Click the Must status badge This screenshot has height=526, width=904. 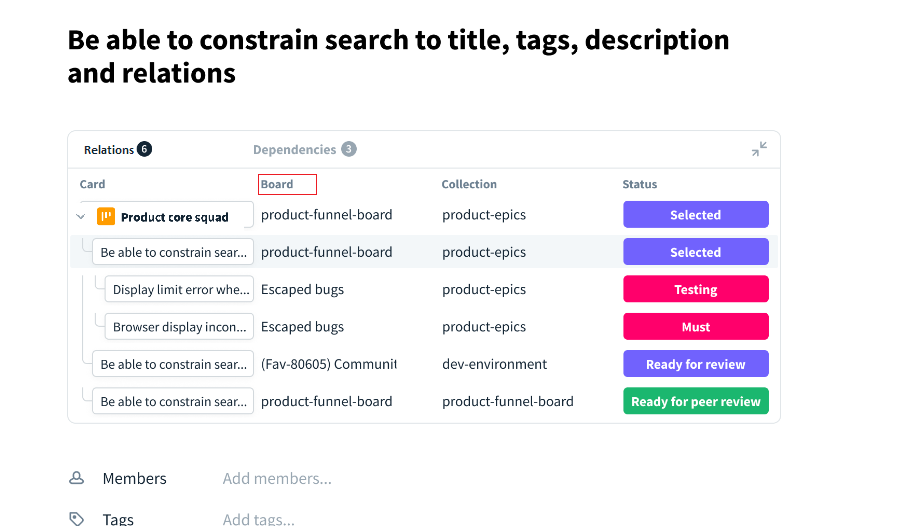click(696, 326)
